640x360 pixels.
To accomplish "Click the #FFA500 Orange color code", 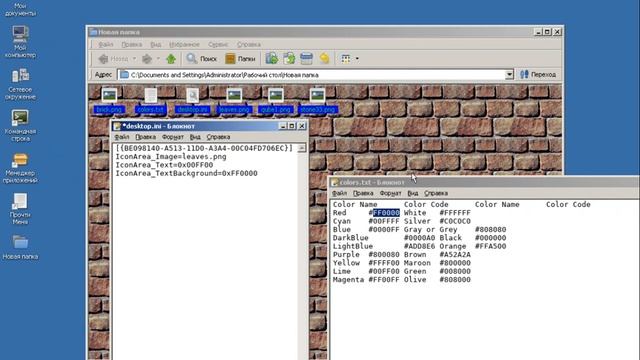I will pos(490,246).
